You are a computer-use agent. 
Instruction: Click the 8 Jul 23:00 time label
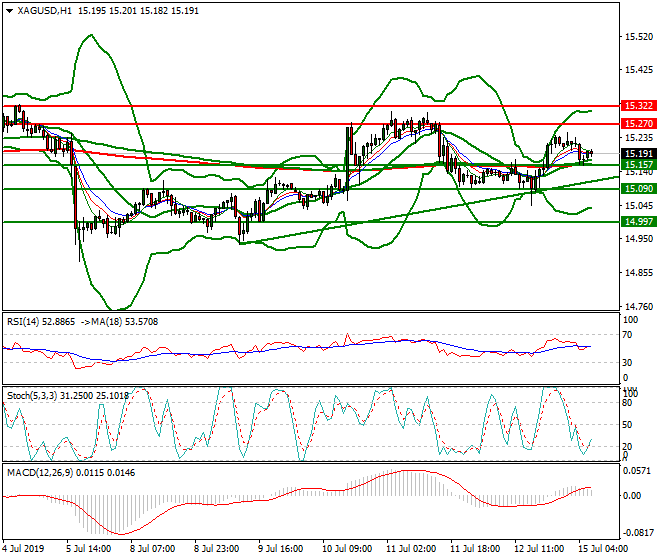(216, 549)
